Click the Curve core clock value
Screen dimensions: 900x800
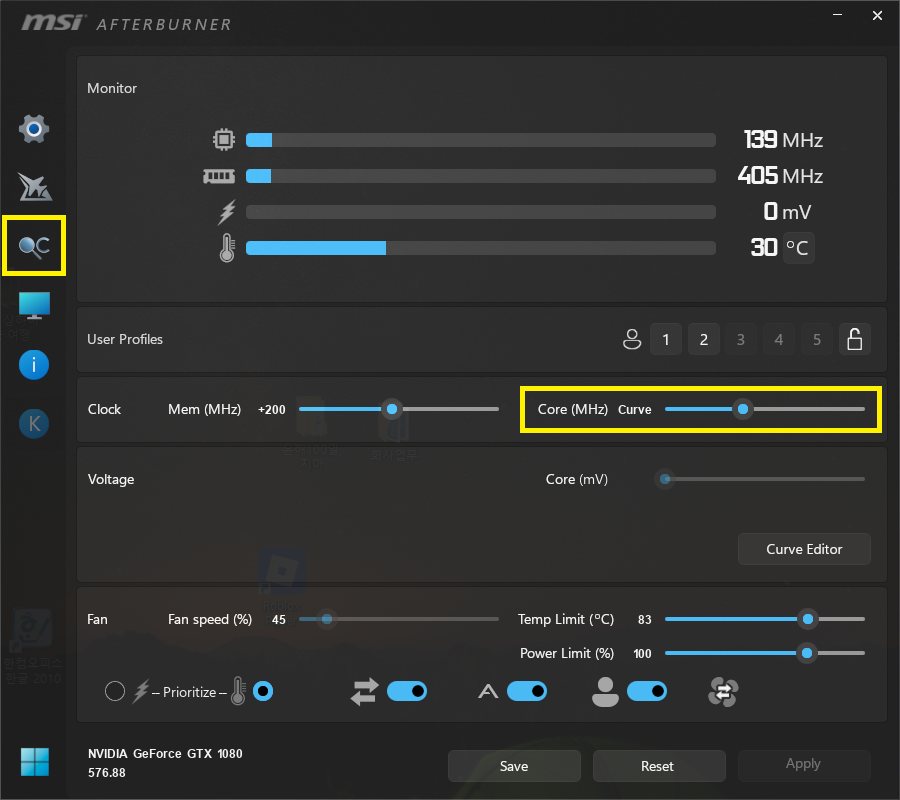pyautogui.click(x=635, y=410)
